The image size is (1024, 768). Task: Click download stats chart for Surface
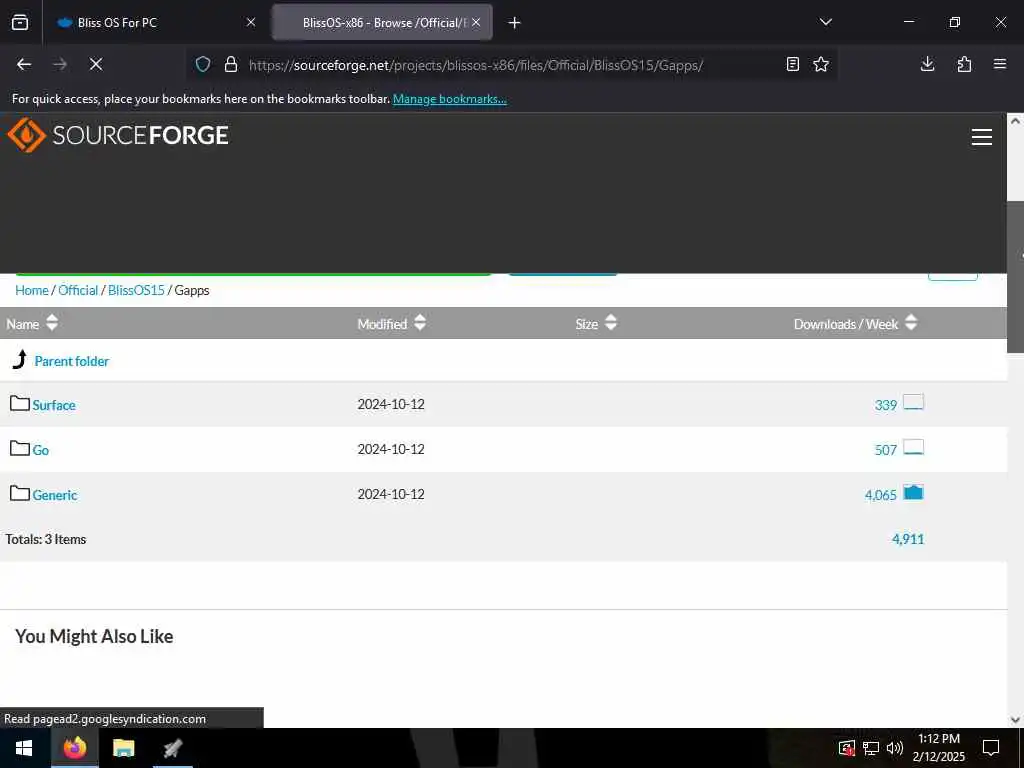pos(913,402)
